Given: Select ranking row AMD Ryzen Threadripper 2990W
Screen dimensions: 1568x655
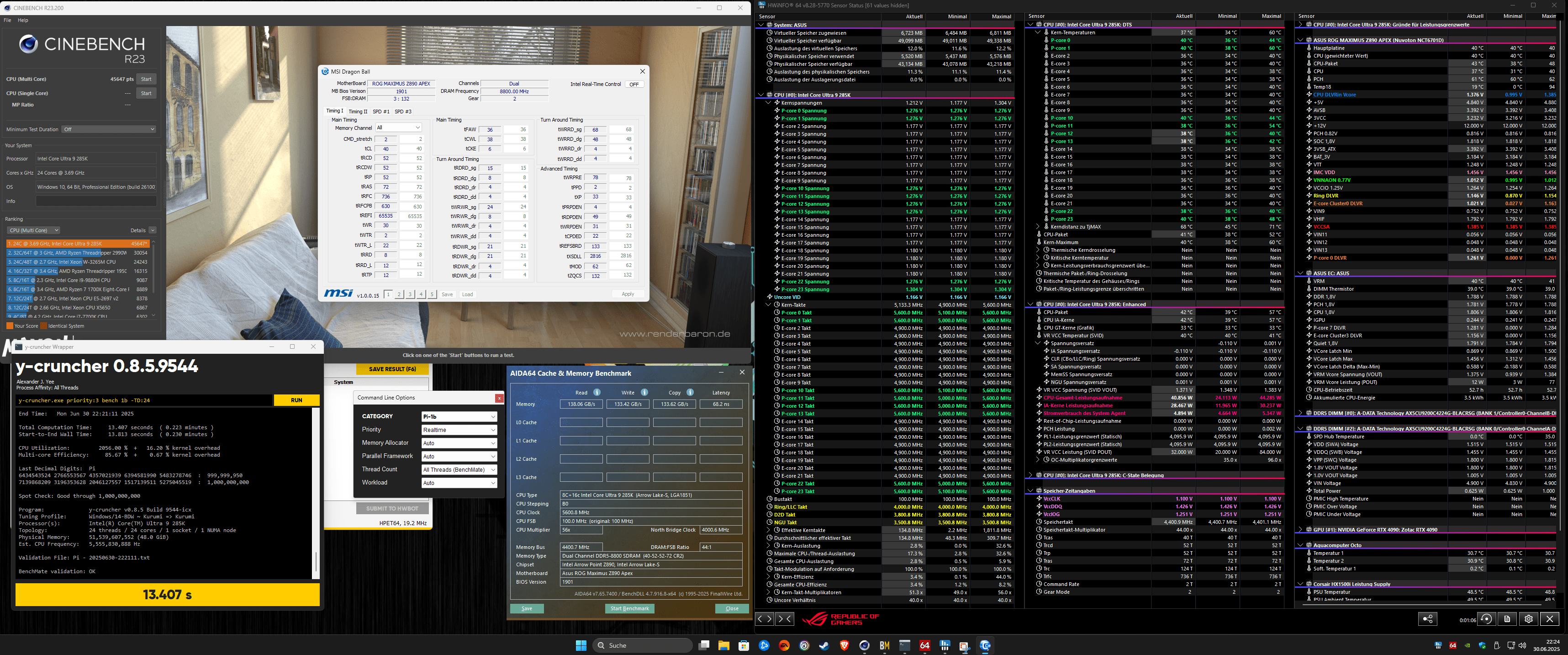Looking at the screenshot, I should point(78,253).
